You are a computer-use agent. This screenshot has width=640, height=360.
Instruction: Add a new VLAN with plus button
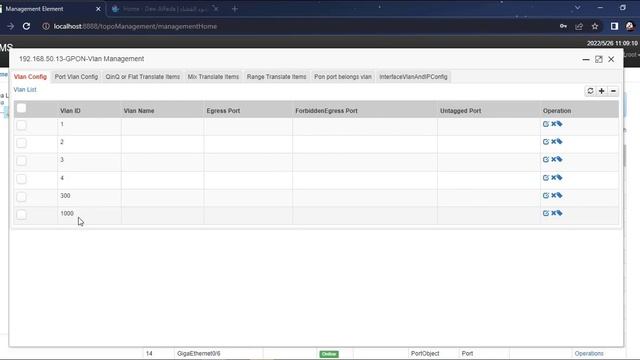coord(602,91)
